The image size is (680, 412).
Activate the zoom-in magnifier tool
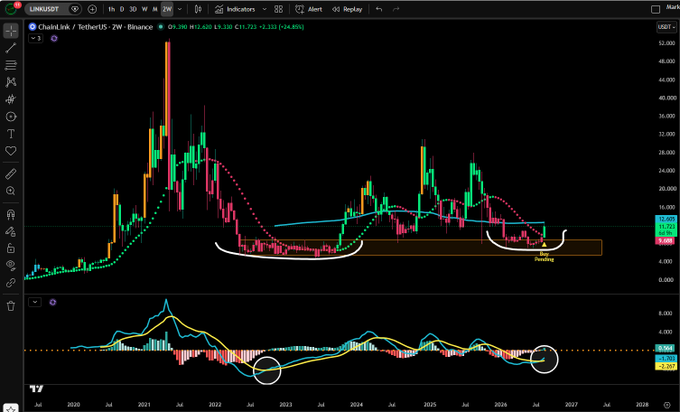(11, 191)
